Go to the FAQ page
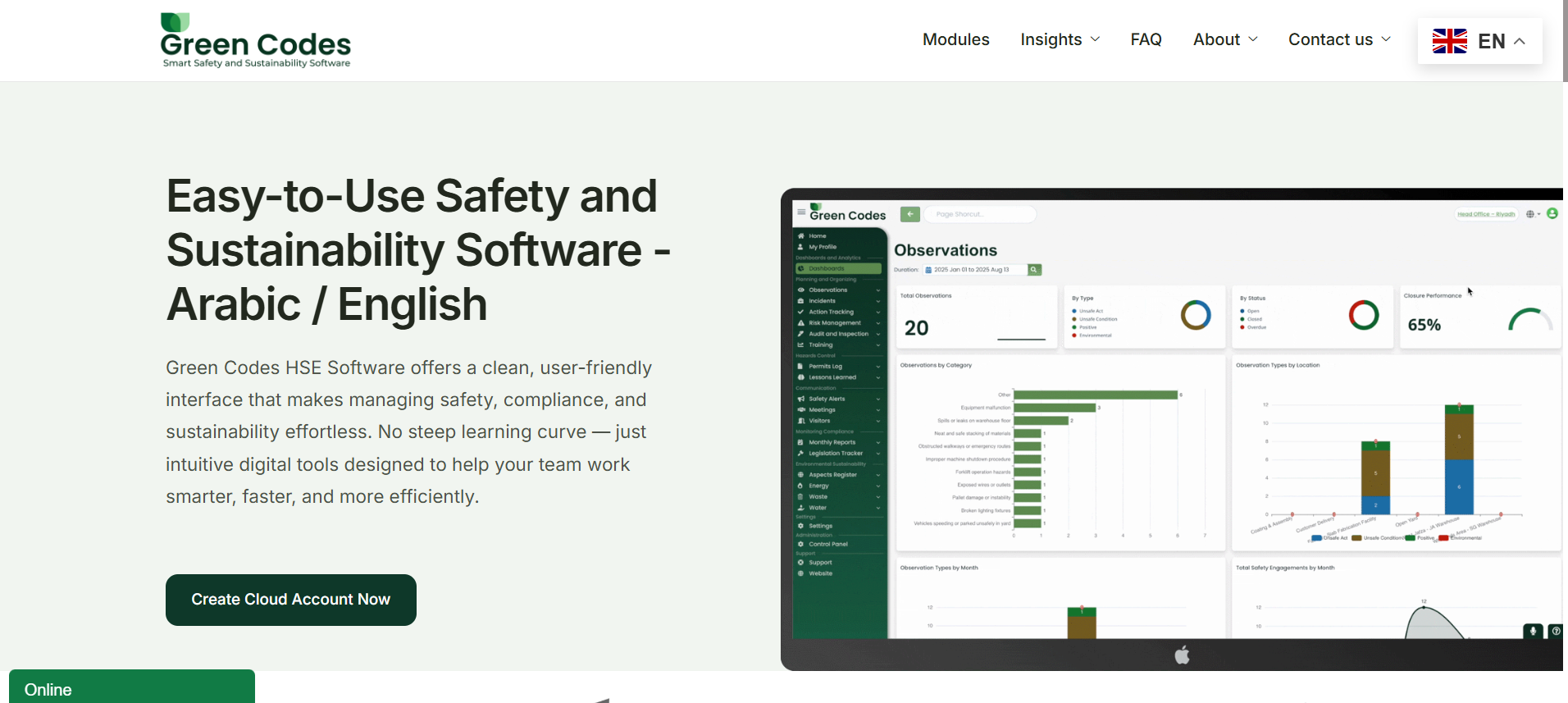Viewport: 1568px width, 703px height. point(1146,39)
